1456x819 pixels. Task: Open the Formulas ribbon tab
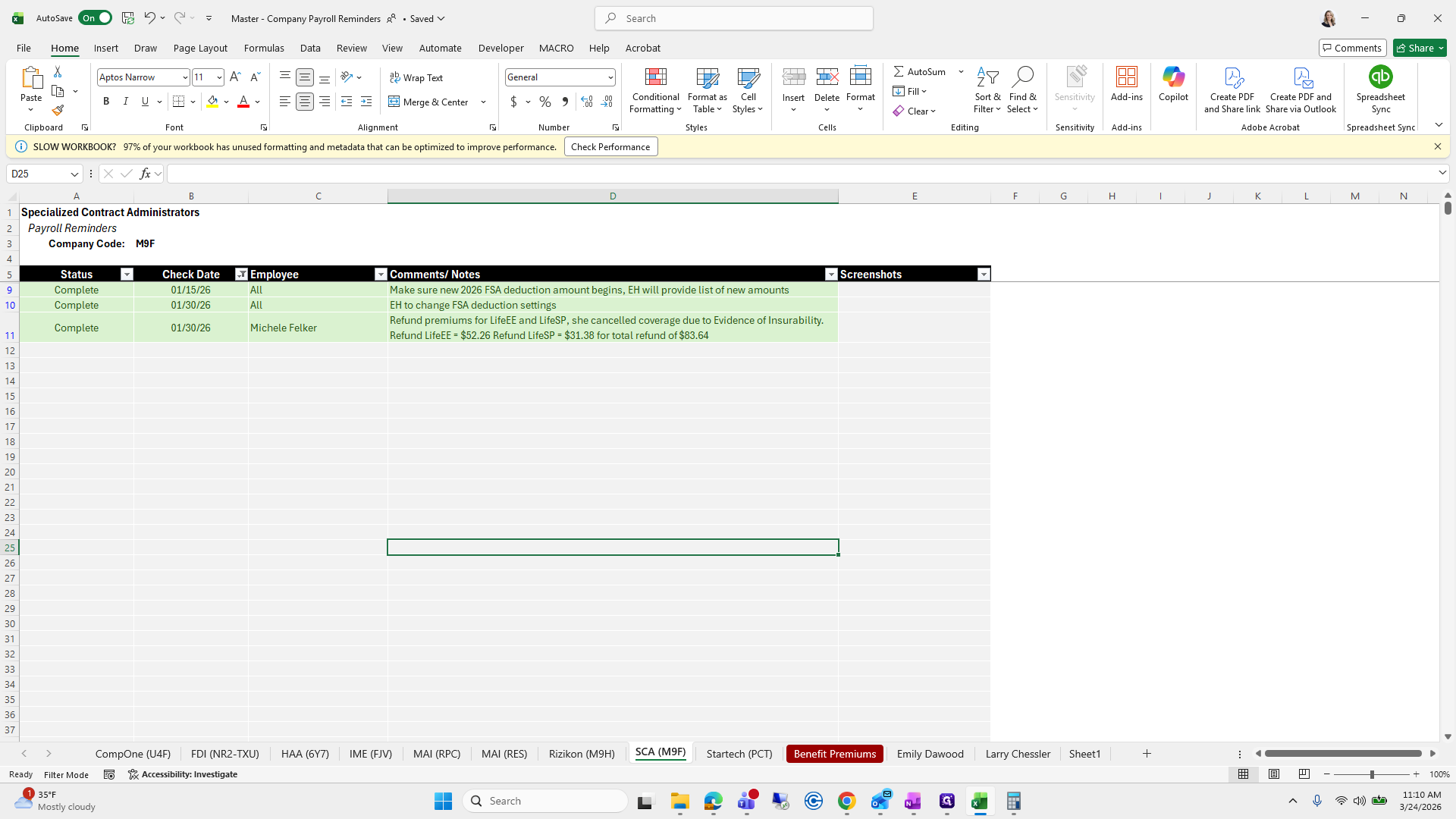pos(264,48)
